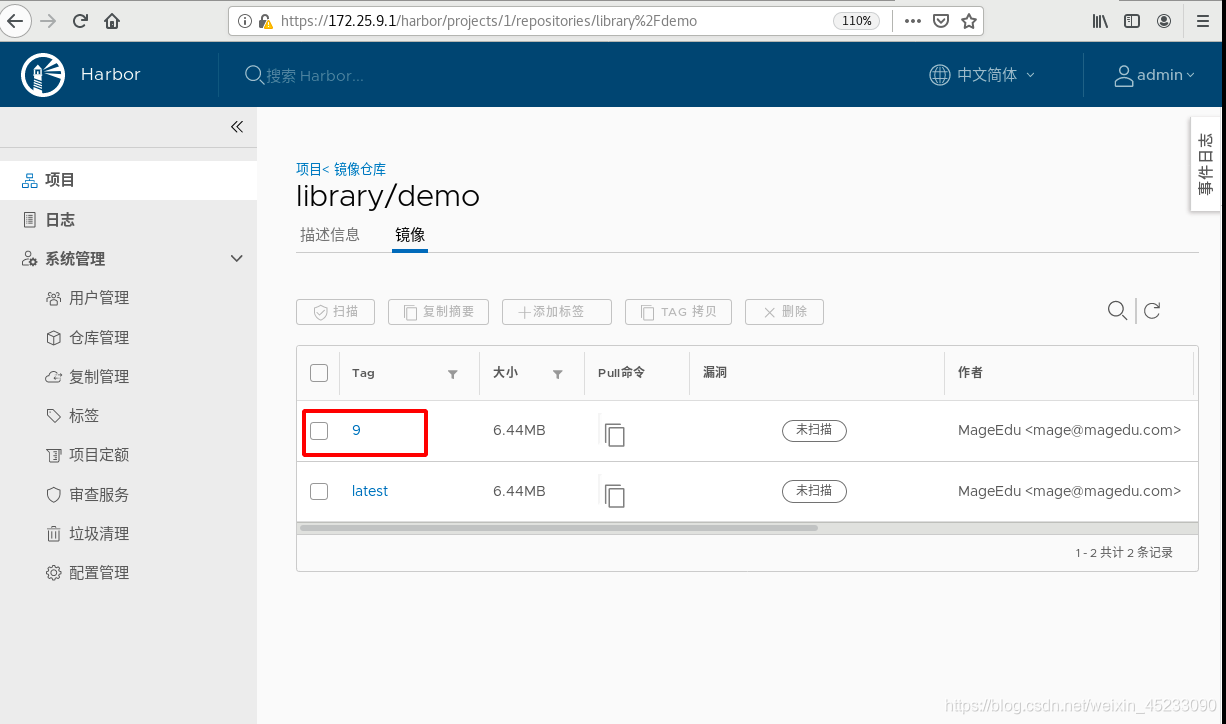Click the Harbor lighthouse logo
The image size is (1226, 724).
[41, 75]
